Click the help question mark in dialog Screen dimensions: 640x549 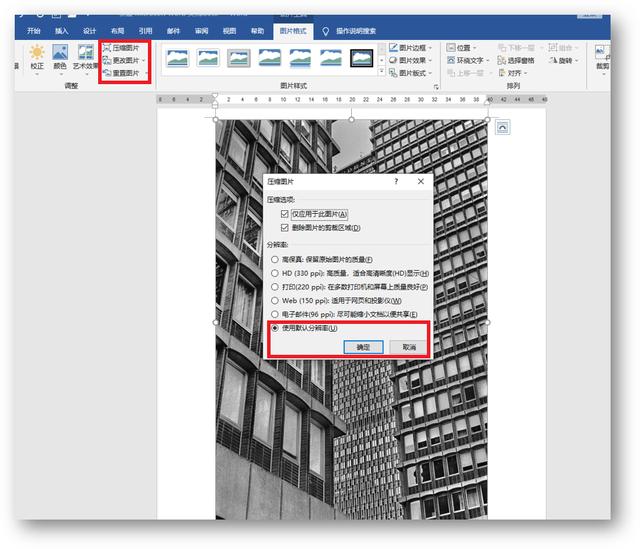[x=396, y=182]
